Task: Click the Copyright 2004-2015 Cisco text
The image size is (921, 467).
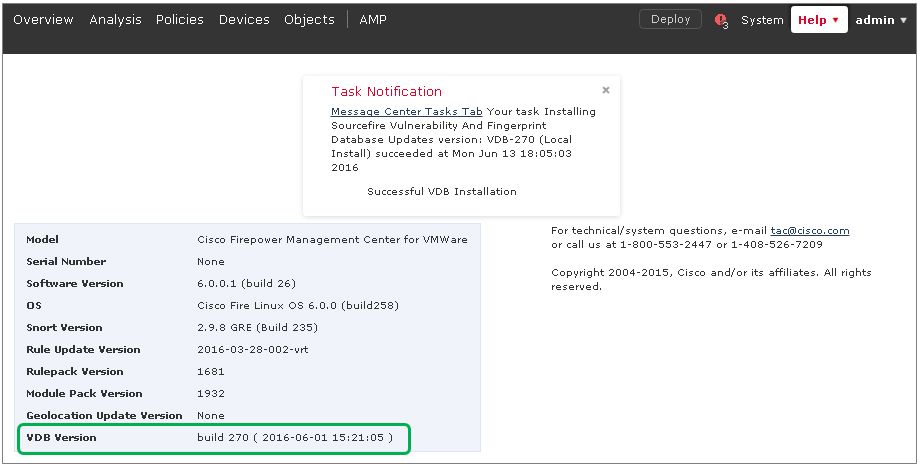Action: tap(711, 280)
